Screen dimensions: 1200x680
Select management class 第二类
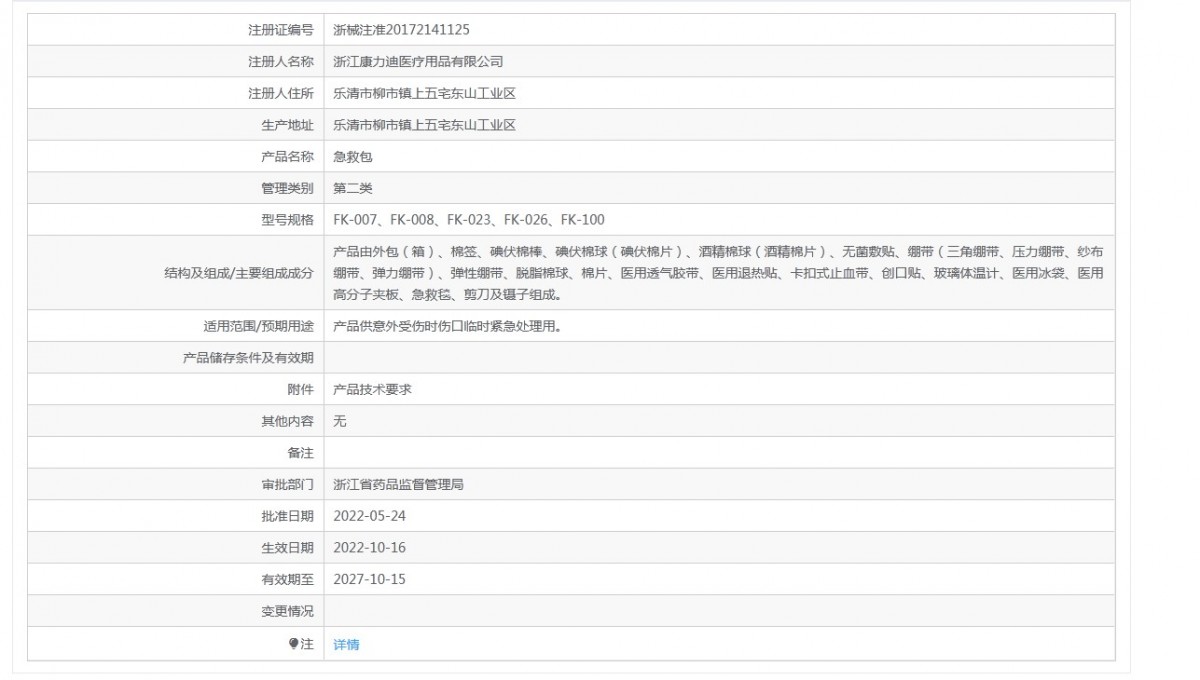click(353, 188)
